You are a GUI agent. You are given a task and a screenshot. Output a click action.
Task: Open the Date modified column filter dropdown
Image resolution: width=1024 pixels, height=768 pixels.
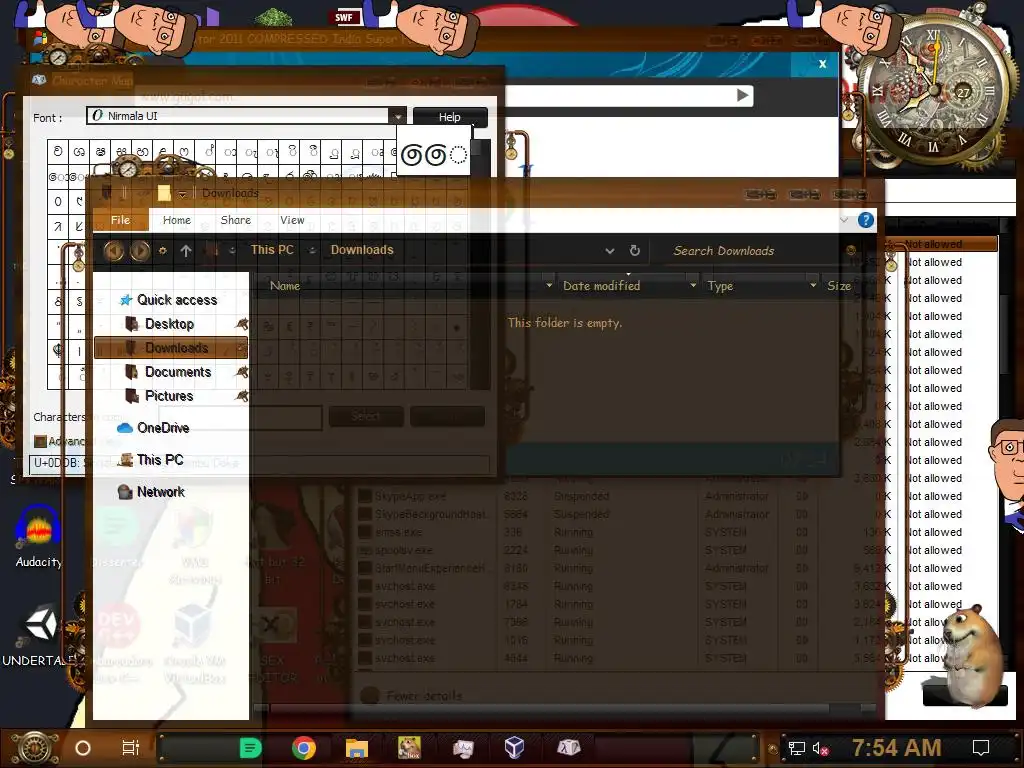click(x=693, y=286)
